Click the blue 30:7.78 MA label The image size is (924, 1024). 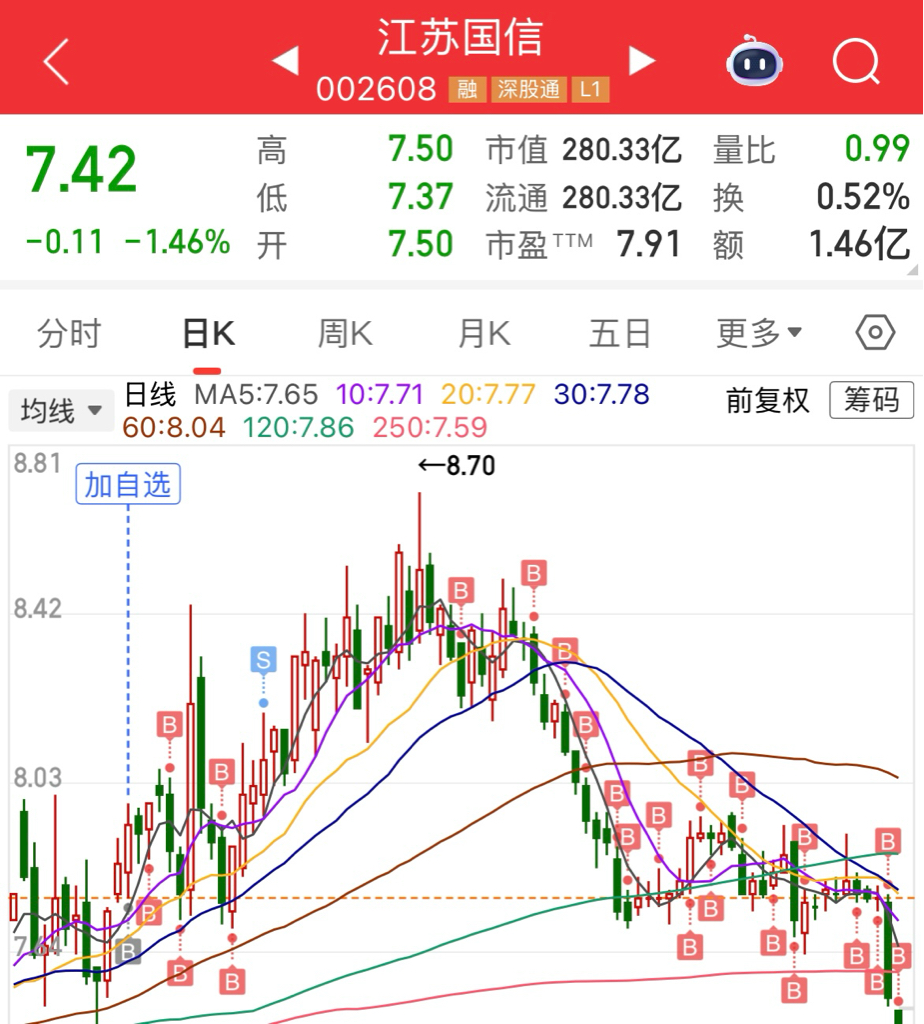tap(601, 394)
